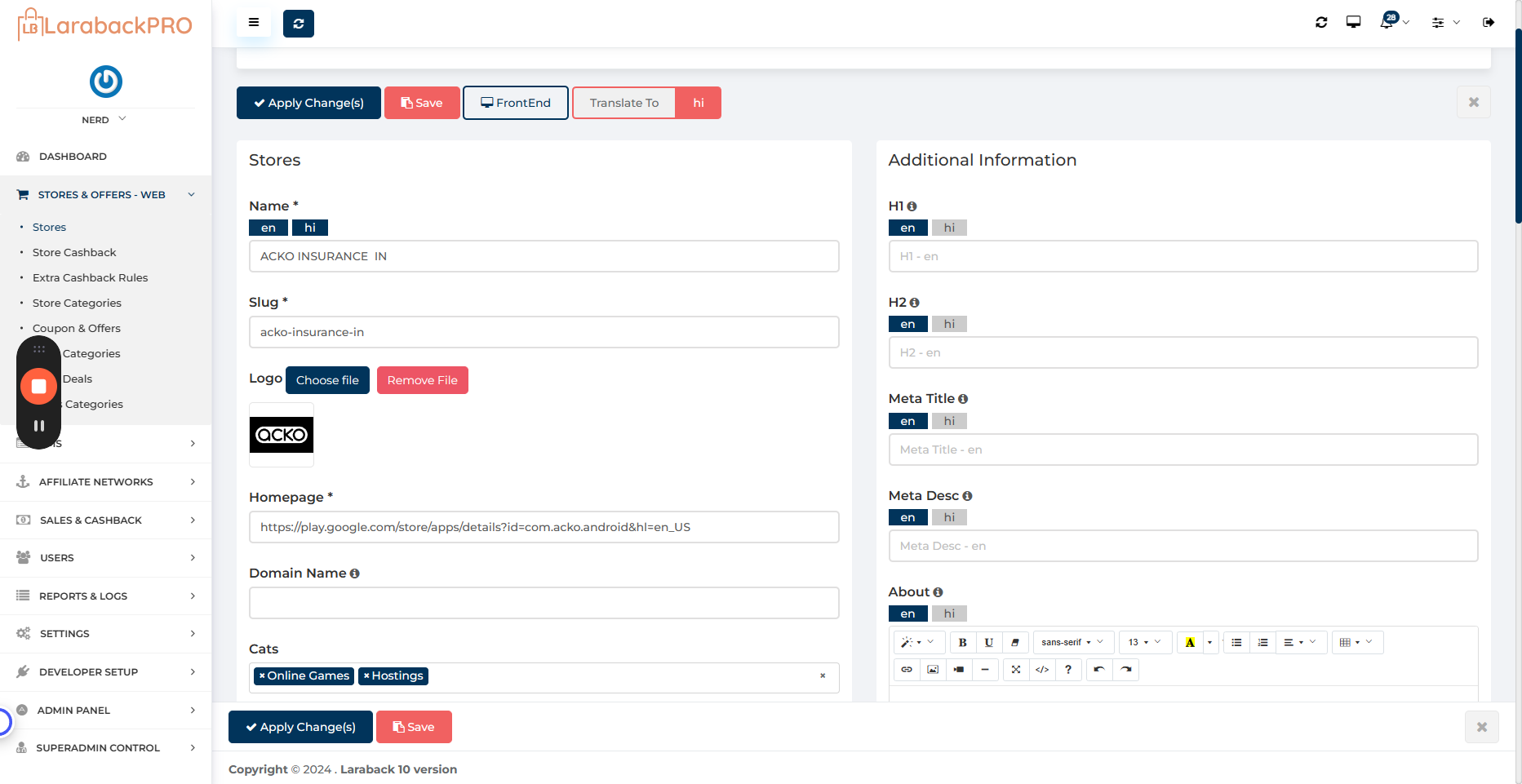Viewport: 1522px width, 784px height.
Task: Click the top-right sync arrows icon
Action: coord(1321,23)
